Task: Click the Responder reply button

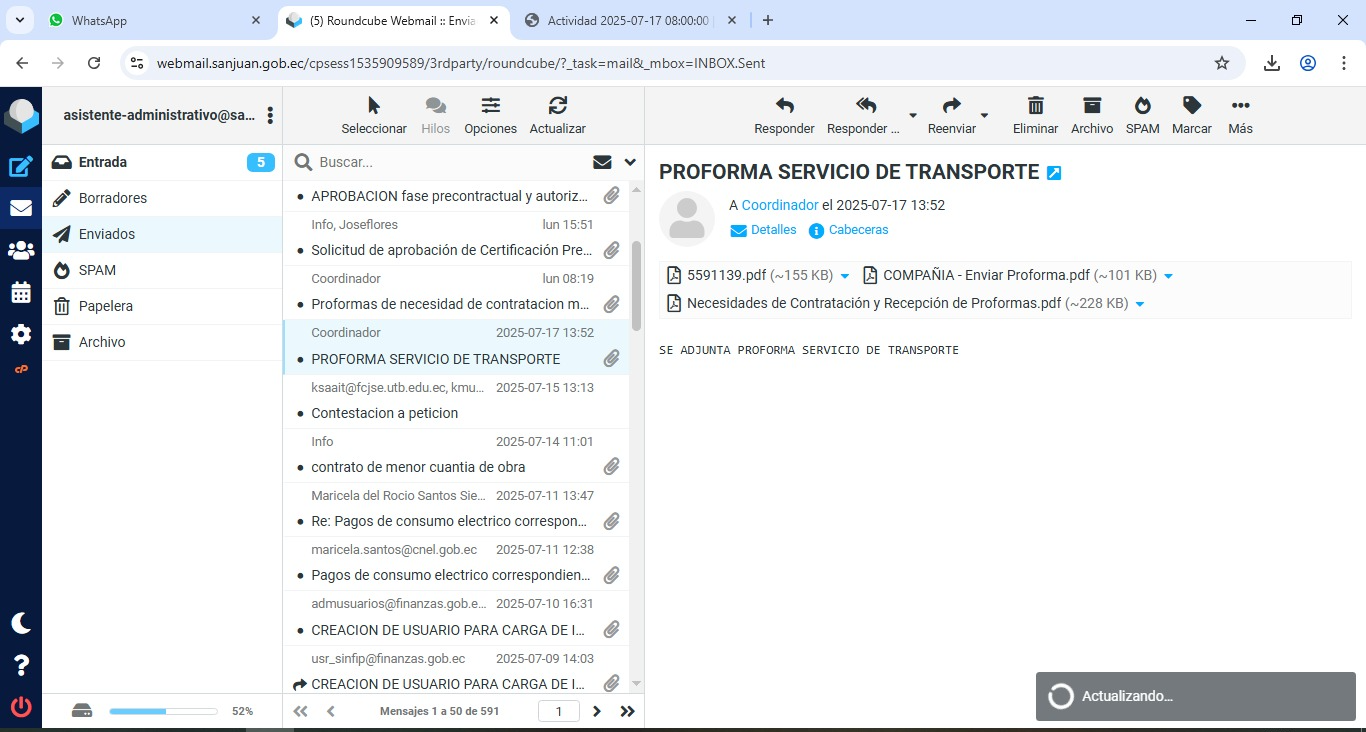Action: [784, 115]
